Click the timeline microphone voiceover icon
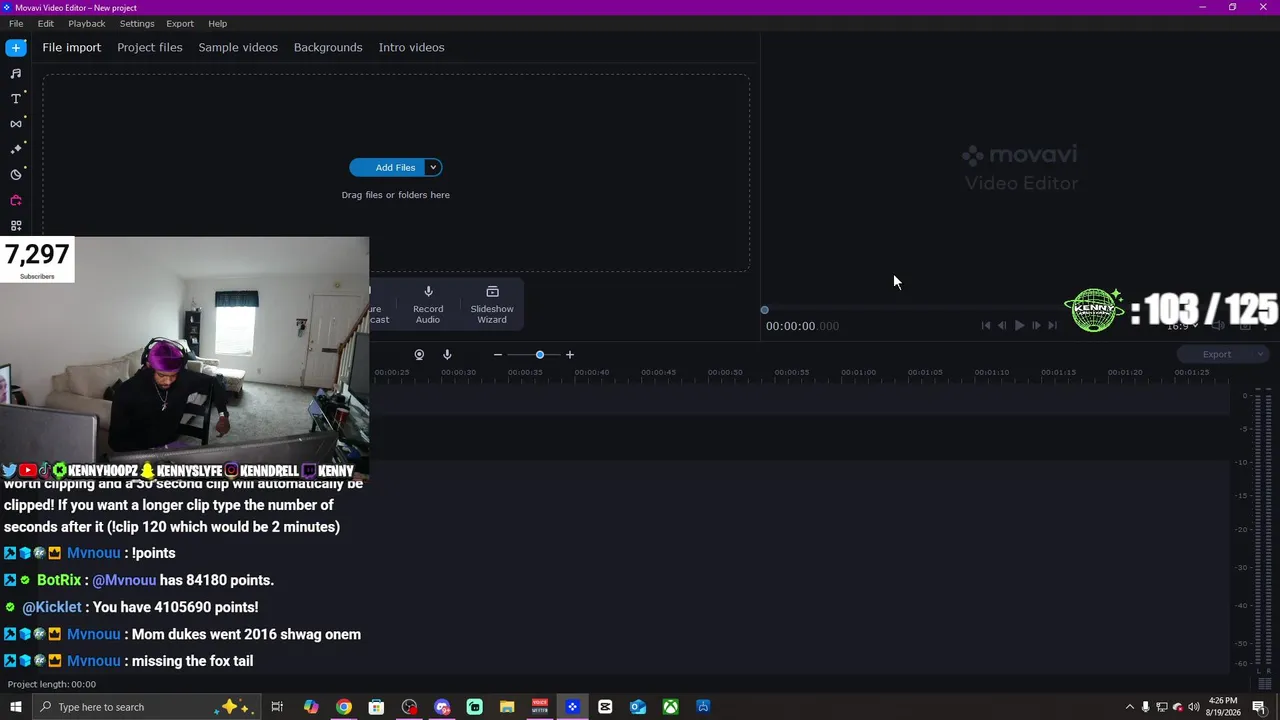The image size is (1280, 720). point(447,355)
